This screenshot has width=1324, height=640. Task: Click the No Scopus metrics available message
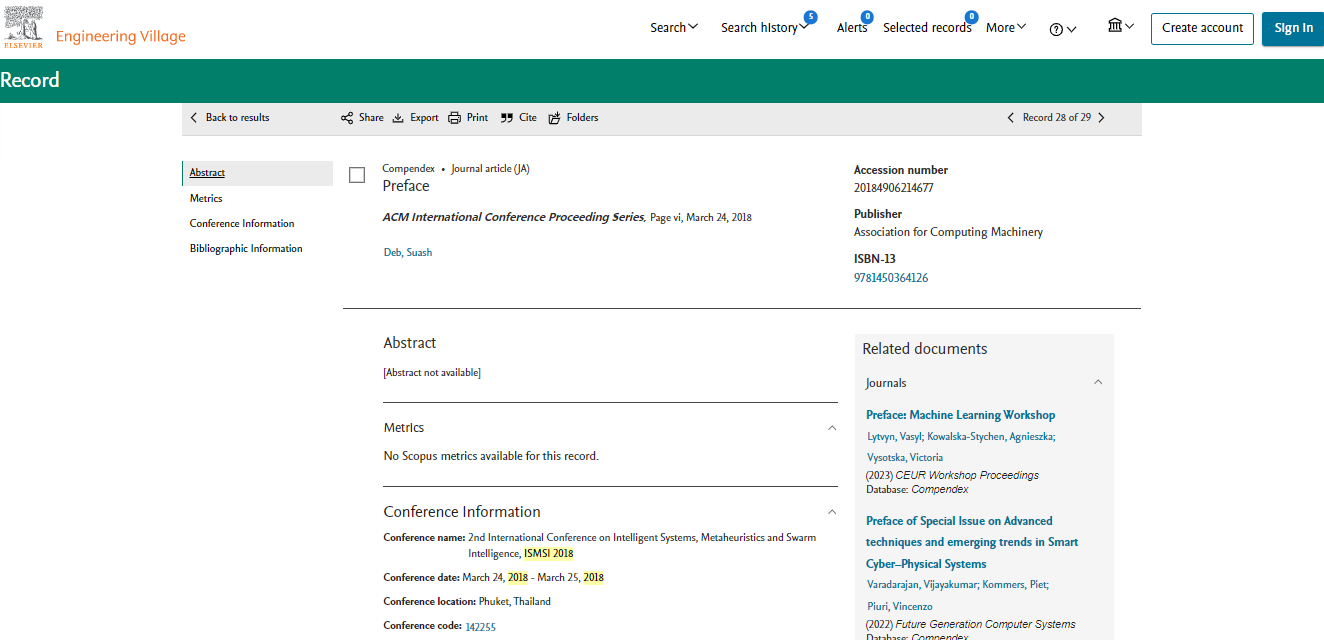coord(491,456)
